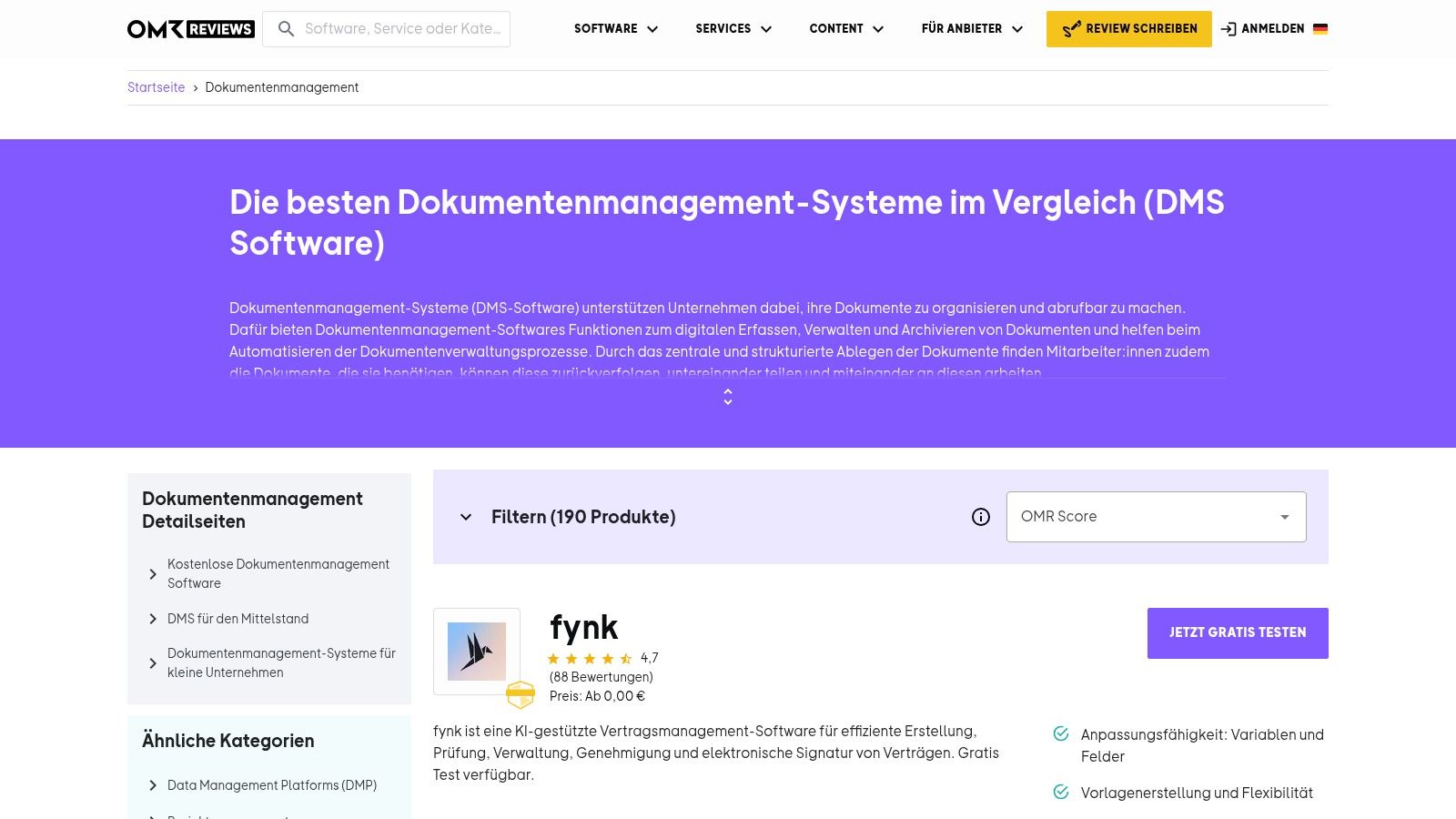Viewport: 1456px width, 819px height.
Task: Open the Content dropdown menu
Action: [845, 29]
